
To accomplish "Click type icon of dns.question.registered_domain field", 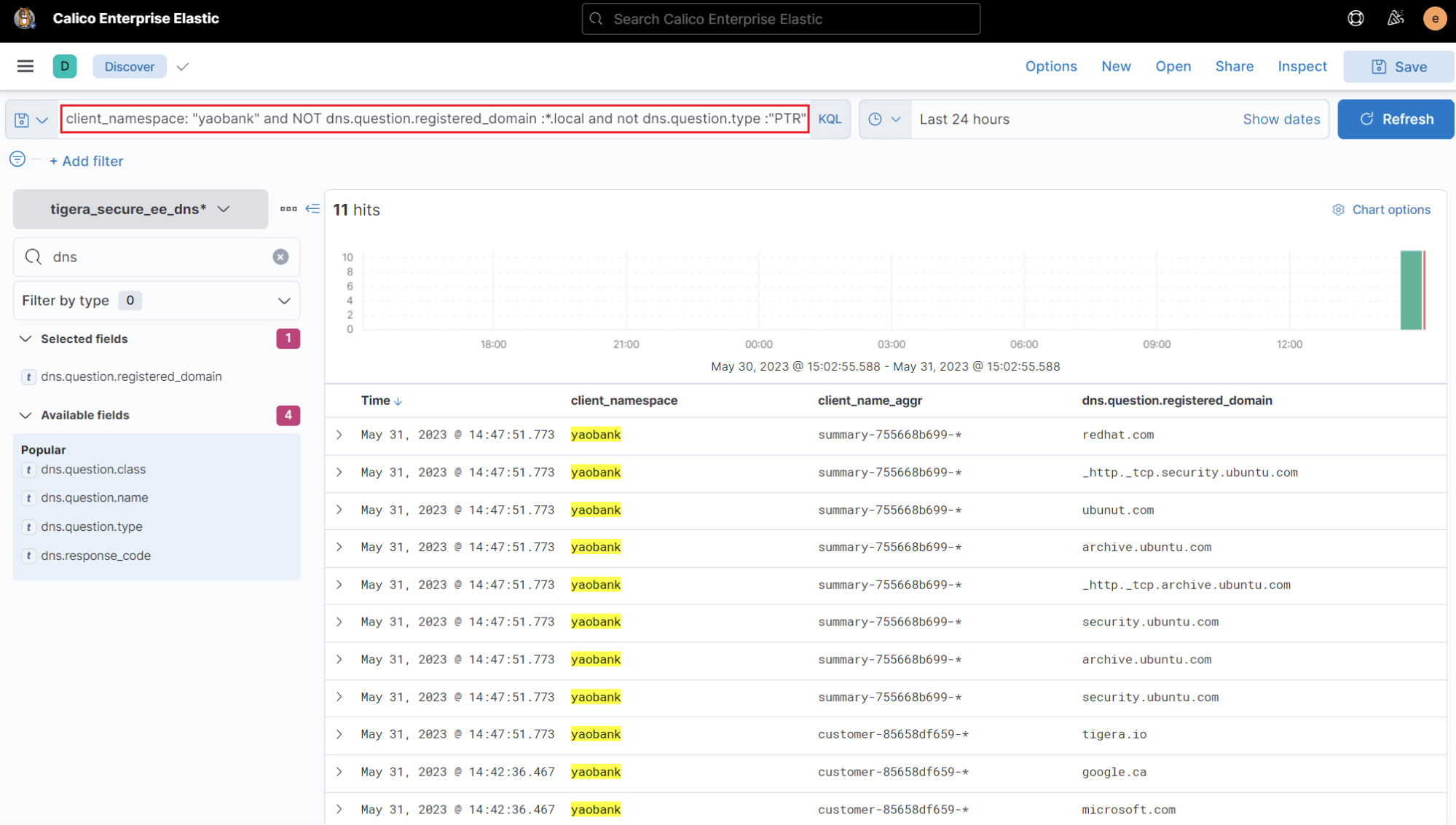I will [28, 376].
